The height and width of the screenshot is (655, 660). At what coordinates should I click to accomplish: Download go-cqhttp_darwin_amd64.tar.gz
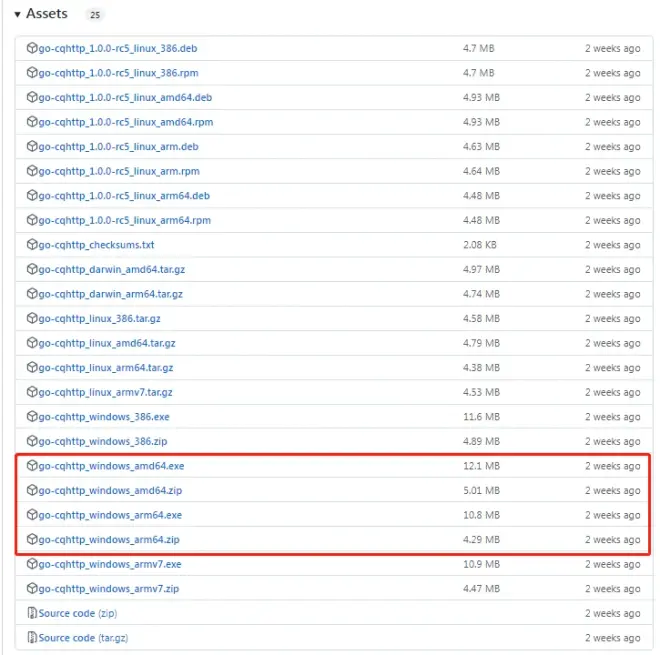112,269
